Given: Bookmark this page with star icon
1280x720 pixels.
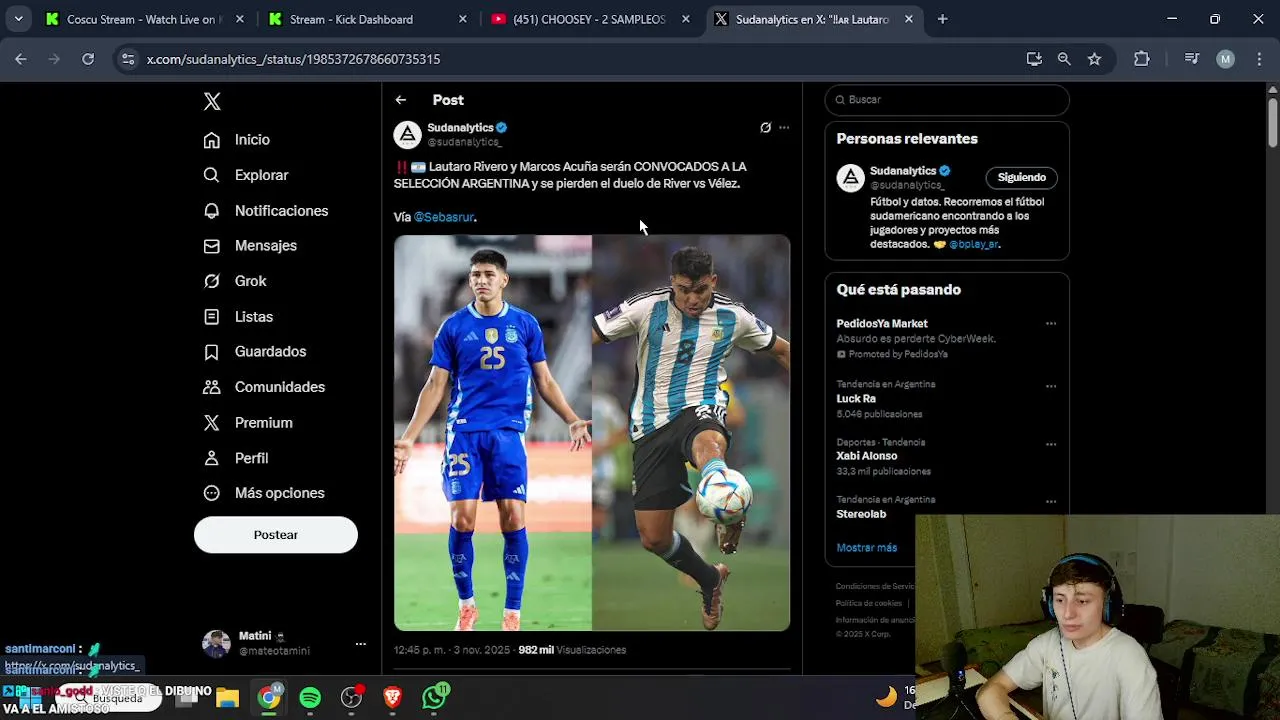Looking at the screenshot, I should click(1094, 59).
